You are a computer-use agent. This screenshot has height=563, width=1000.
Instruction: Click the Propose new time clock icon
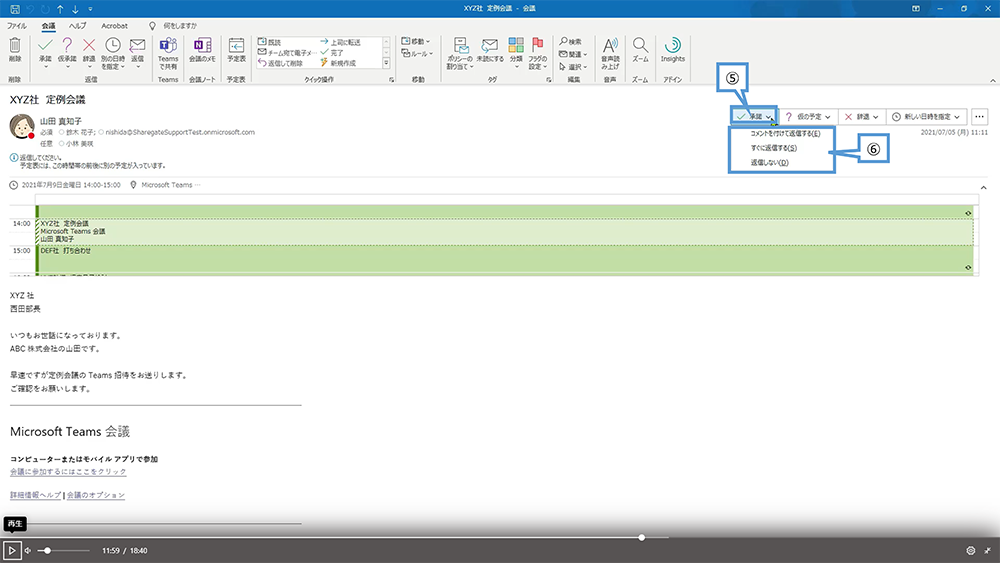click(x=113, y=45)
